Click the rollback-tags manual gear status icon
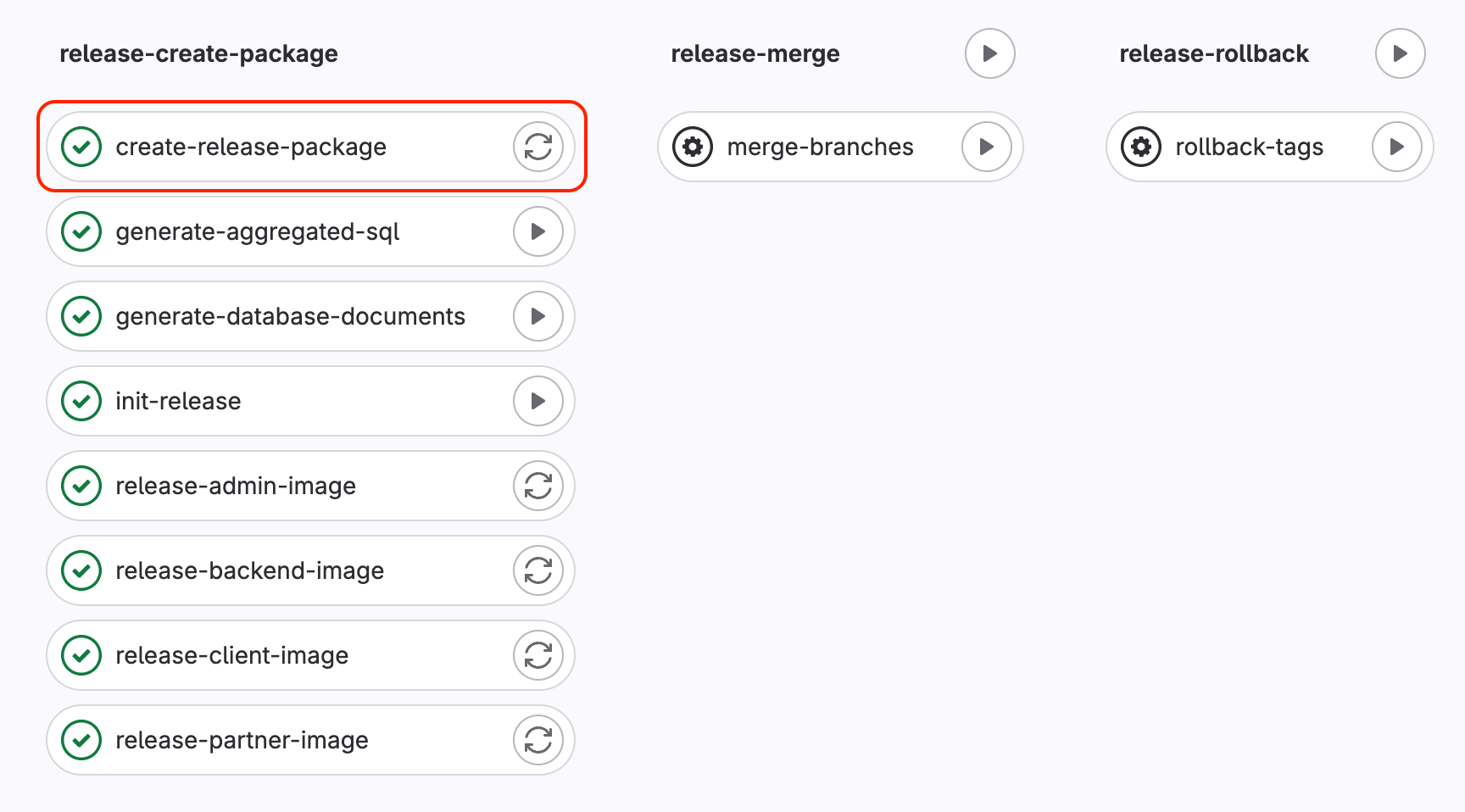Image resolution: width=1465 pixels, height=812 pixels. (x=1141, y=147)
